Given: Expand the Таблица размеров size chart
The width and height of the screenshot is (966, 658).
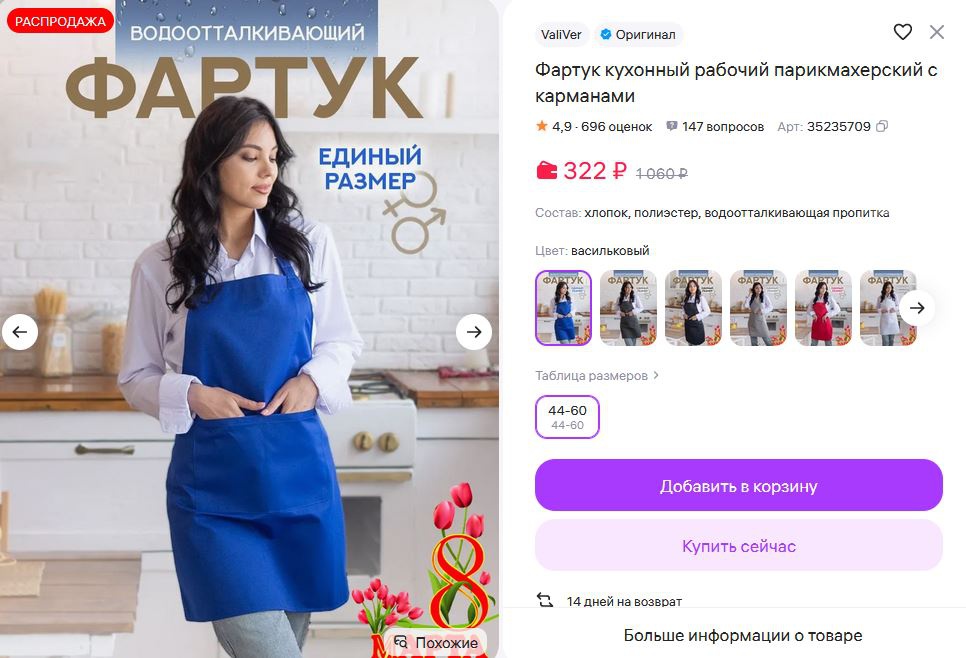Looking at the screenshot, I should click(x=597, y=375).
